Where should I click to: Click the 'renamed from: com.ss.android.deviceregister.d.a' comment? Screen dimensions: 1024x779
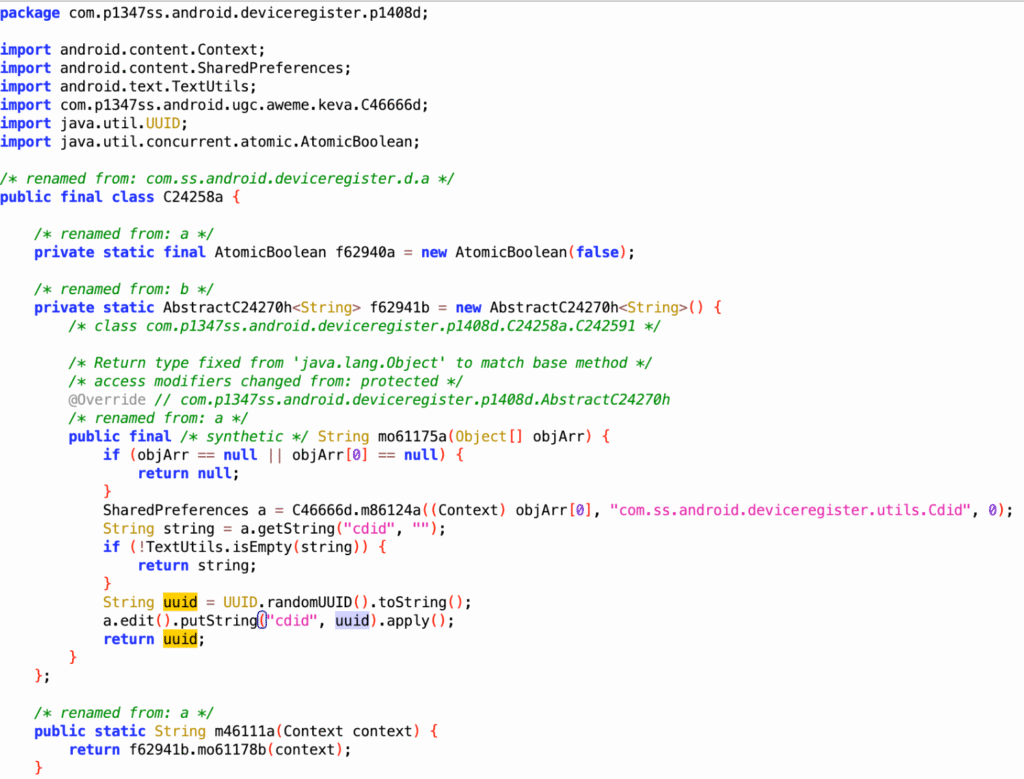click(228, 178)
